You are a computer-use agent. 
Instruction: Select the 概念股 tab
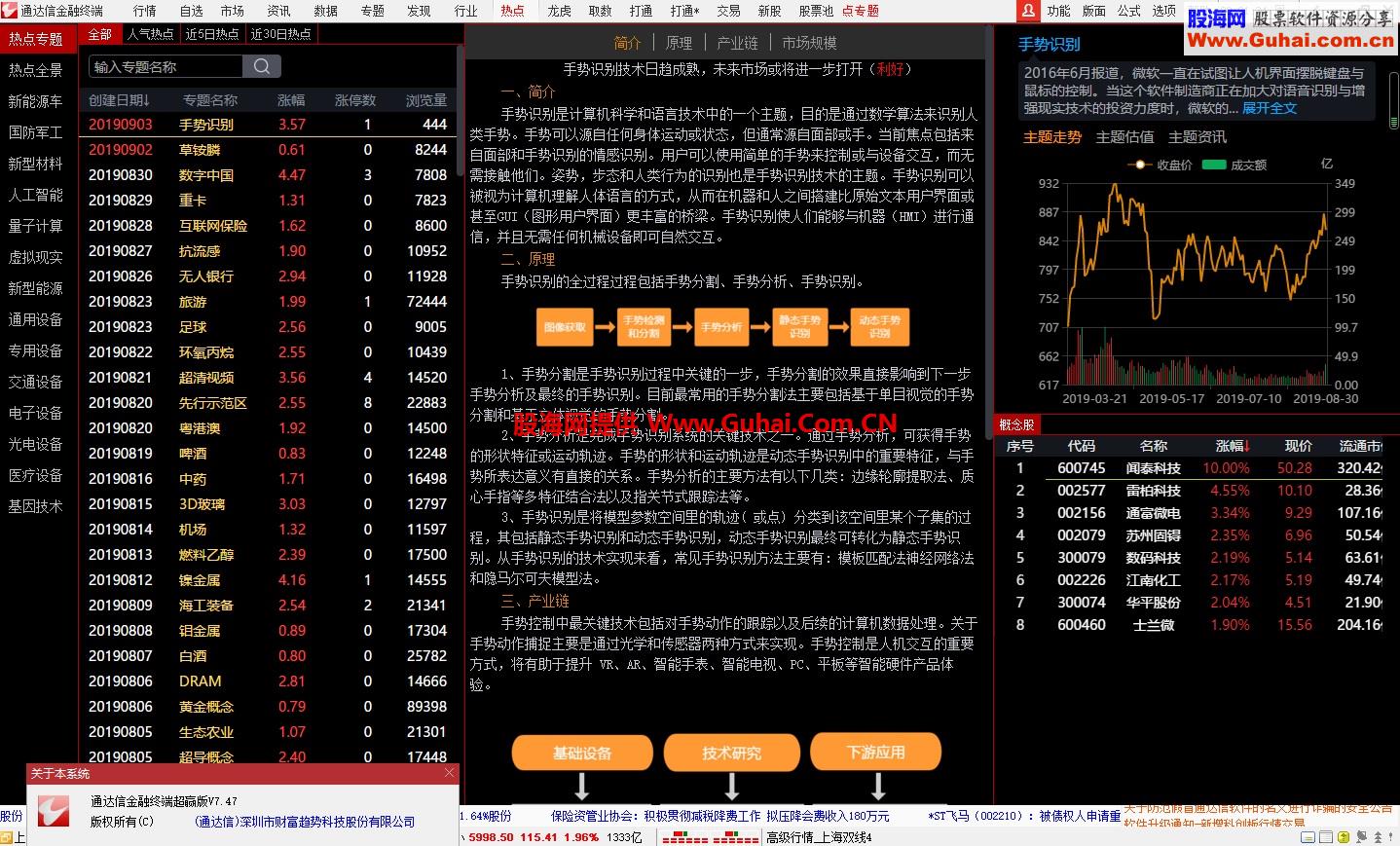1016,424
